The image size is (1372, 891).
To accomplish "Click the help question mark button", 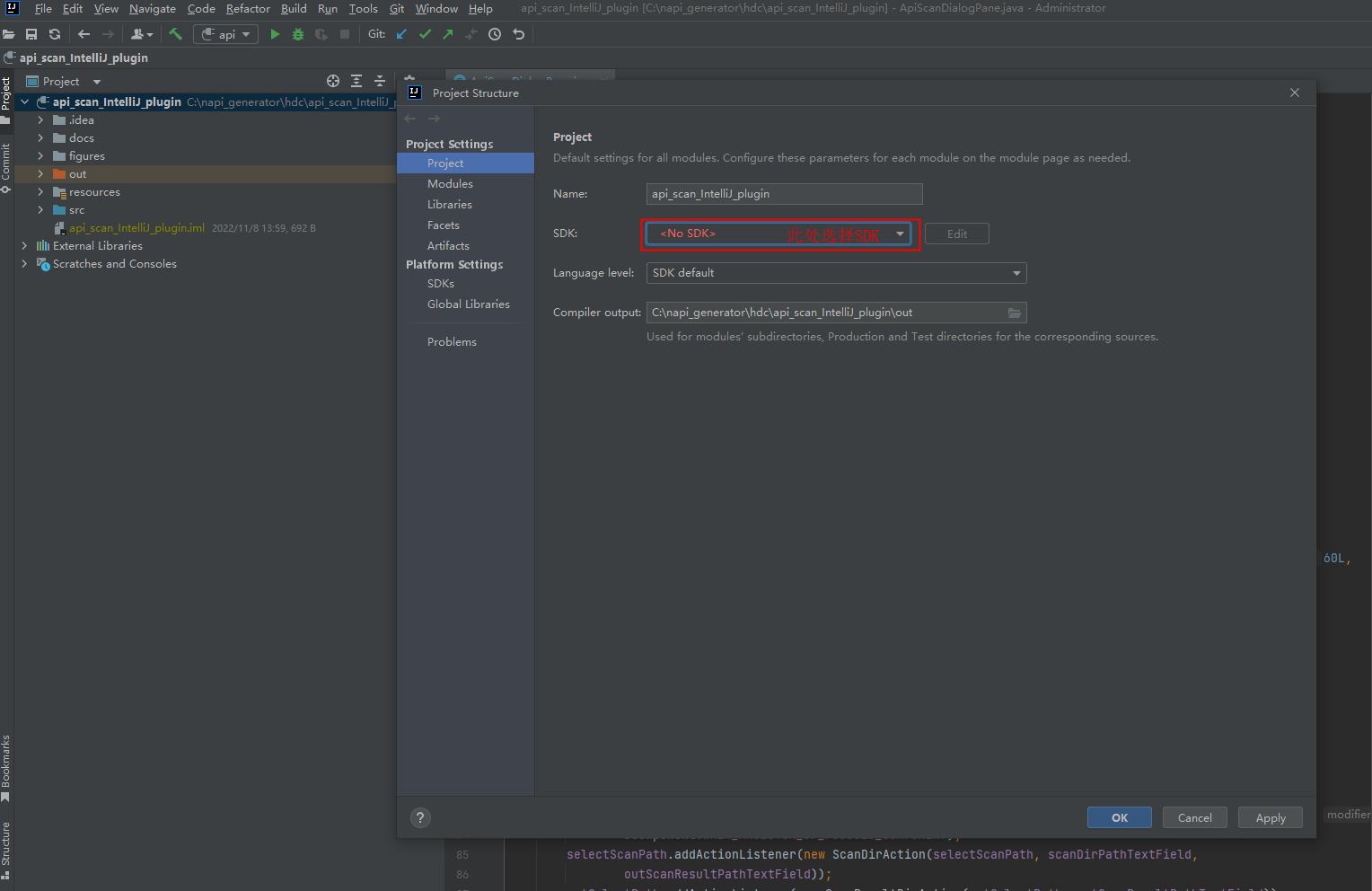I will (x=419, y=817).
